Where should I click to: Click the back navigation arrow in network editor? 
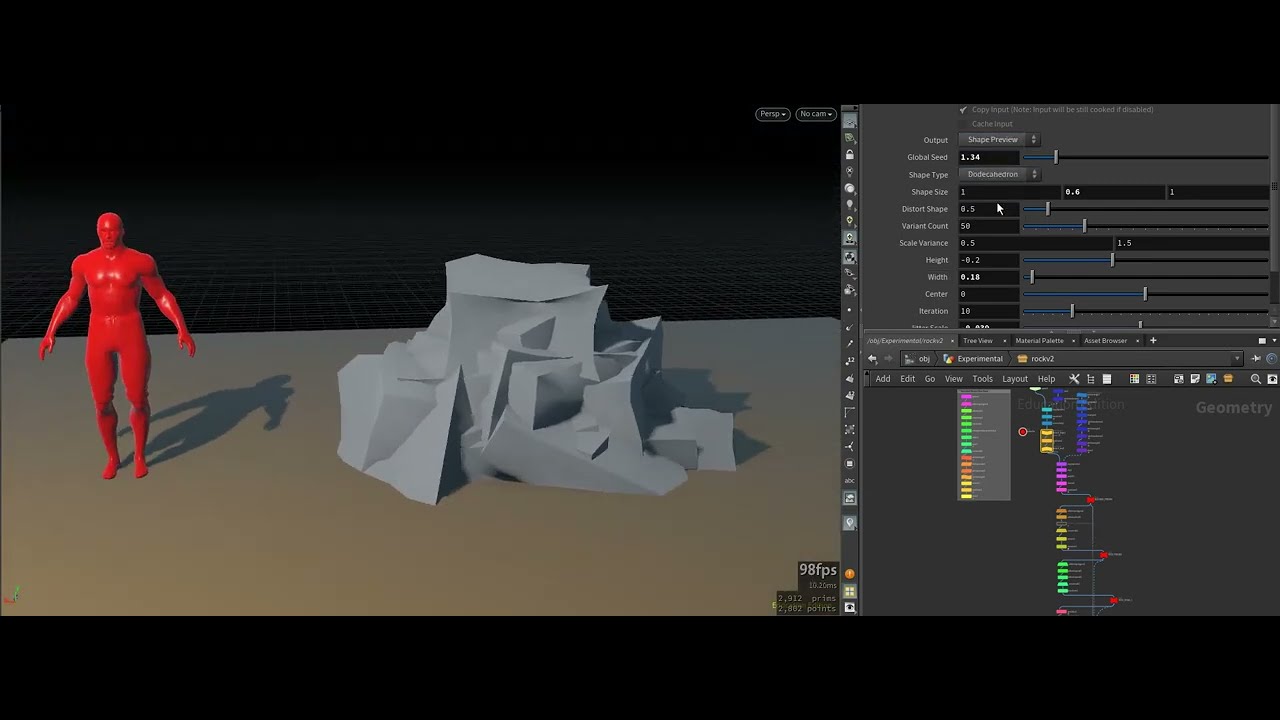point(872,359)
